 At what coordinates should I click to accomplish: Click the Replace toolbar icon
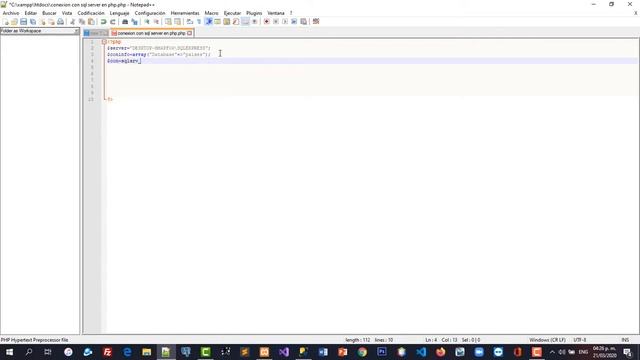point(134,22)
